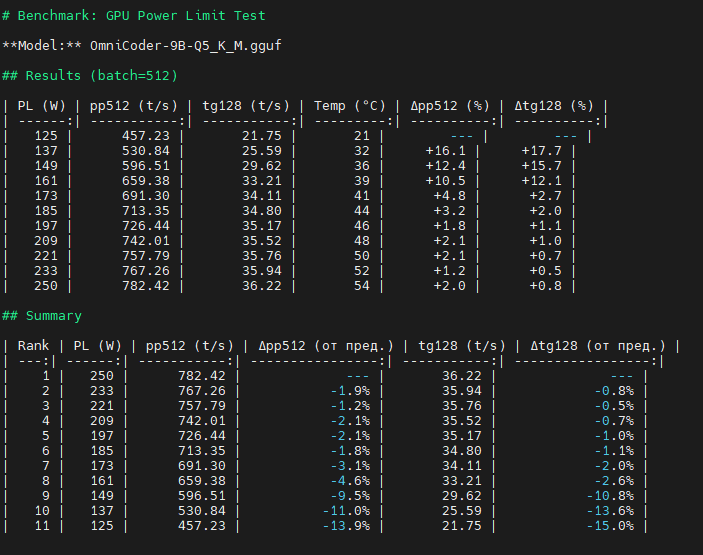Click 457.23 in the Results table
703x555 pixels.
146,136
